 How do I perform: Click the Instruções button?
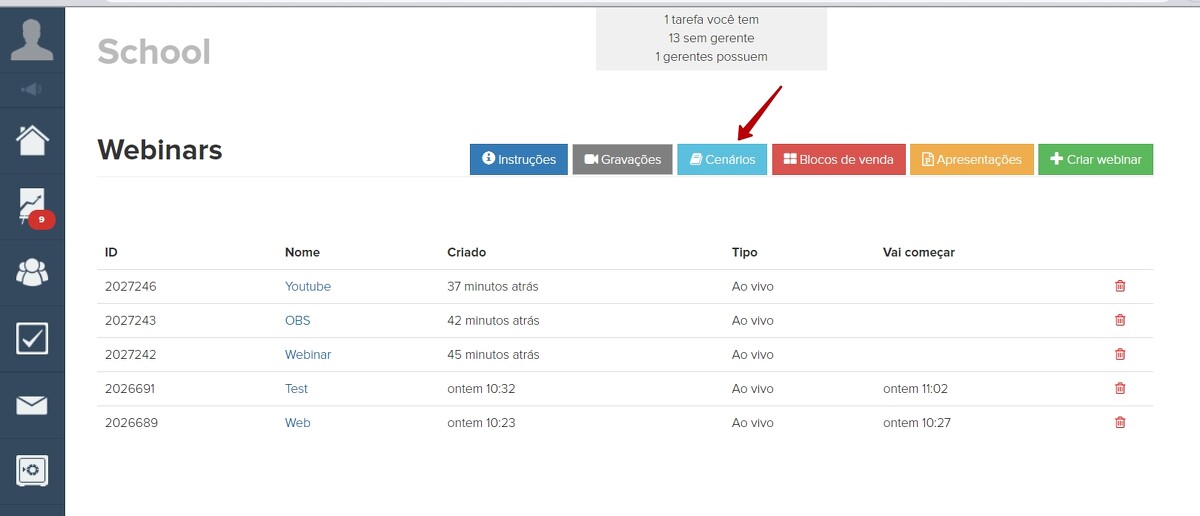pyautogui.click(x=519, y=159)
